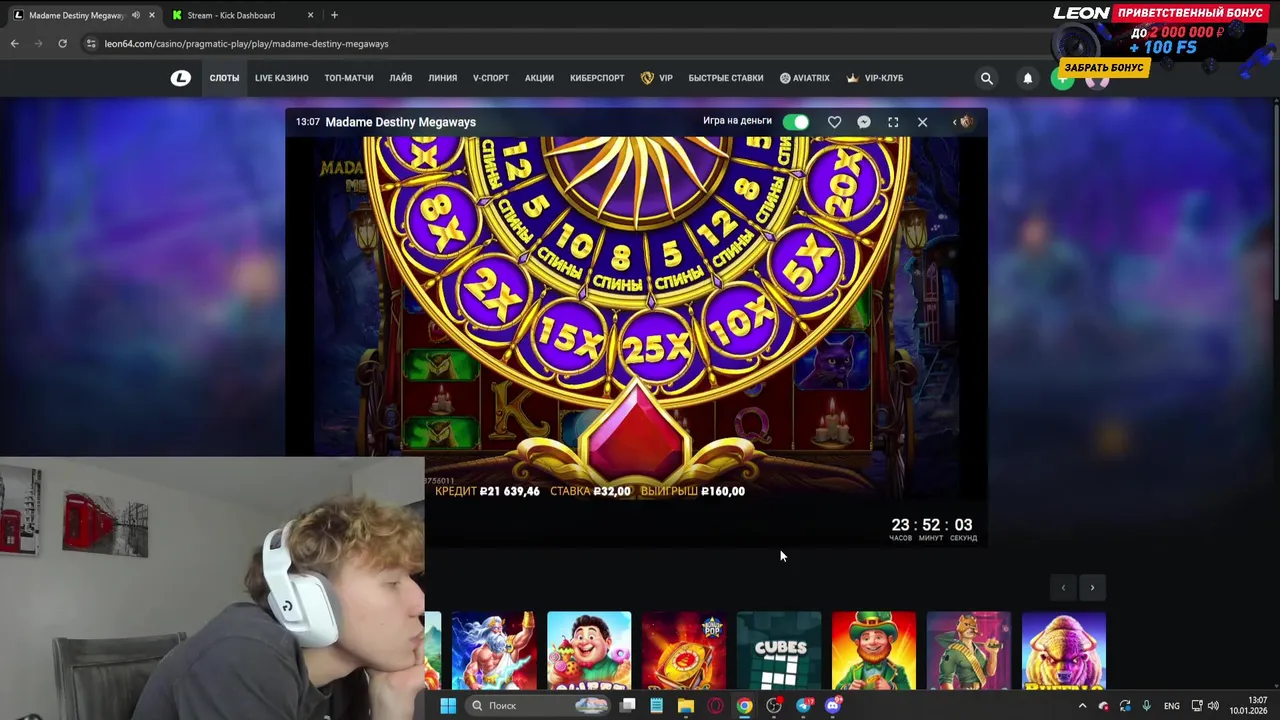Click the Windows taskbar search box 'Поиск'
This screenshot has height=720, width=1280.
click(539, 706)
